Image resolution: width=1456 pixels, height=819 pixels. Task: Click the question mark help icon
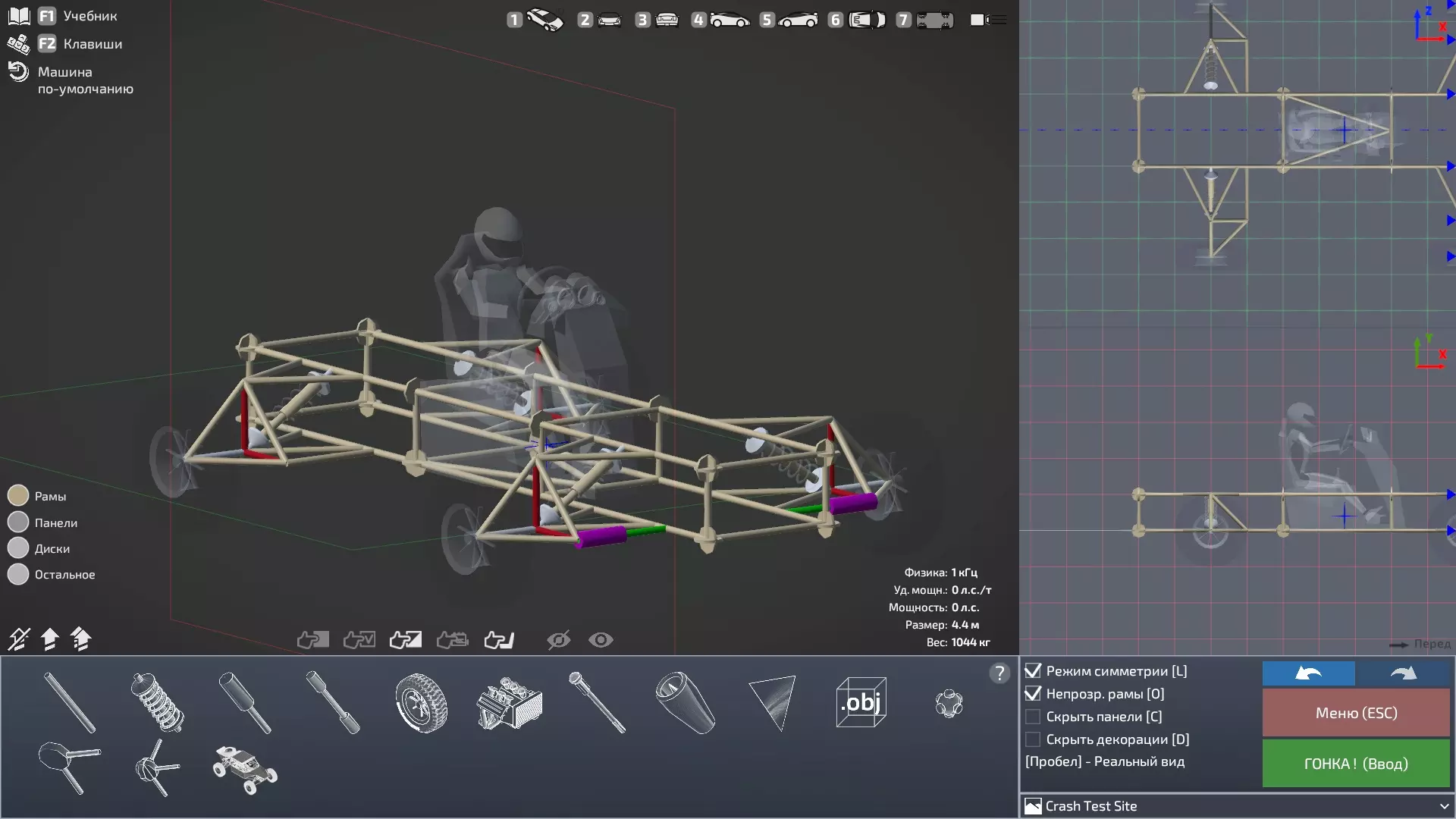click(999, 673)
